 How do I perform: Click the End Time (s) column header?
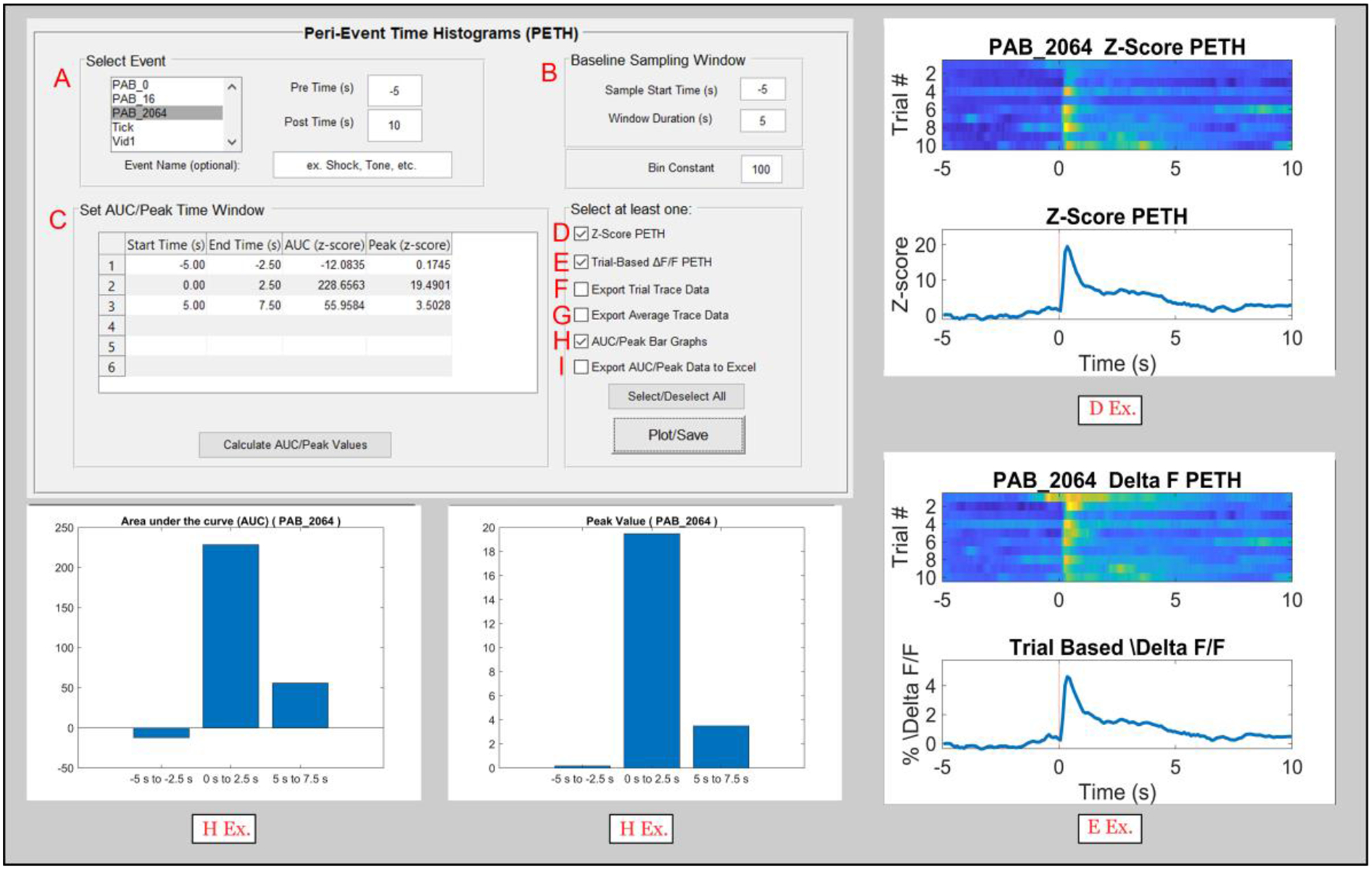pyautogui.click(x=245, y=245)
